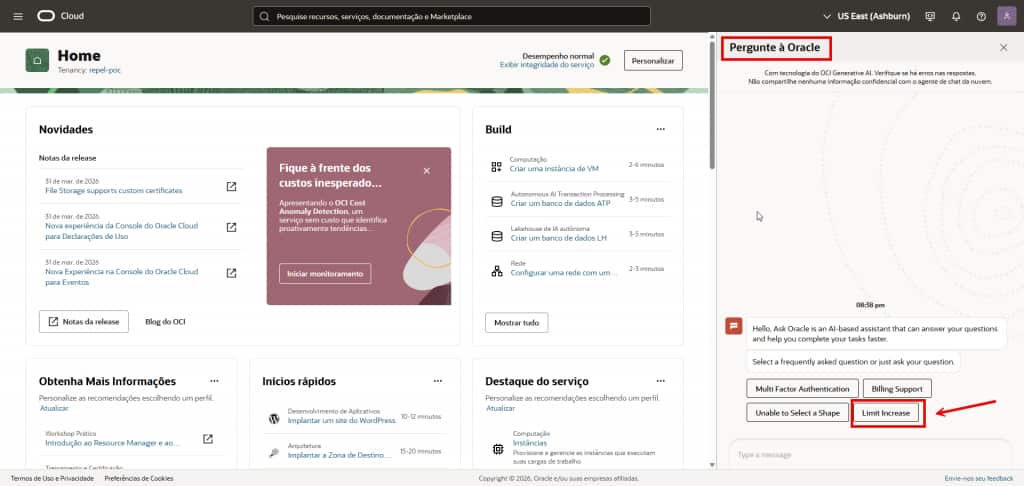Click the Instâncias chip icon
Image resolution: width=1024 pixels, height=486 pixels.
coord(498,449)
